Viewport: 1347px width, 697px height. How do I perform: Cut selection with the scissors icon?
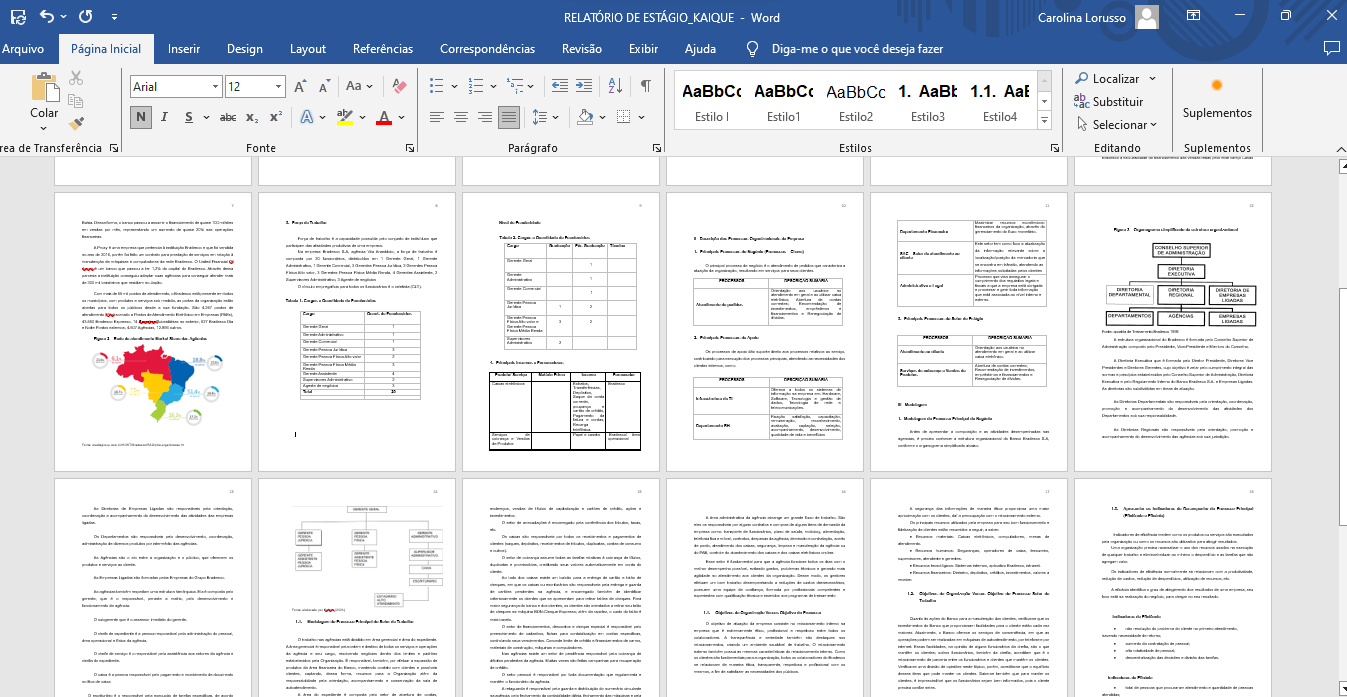coord(76,78)
